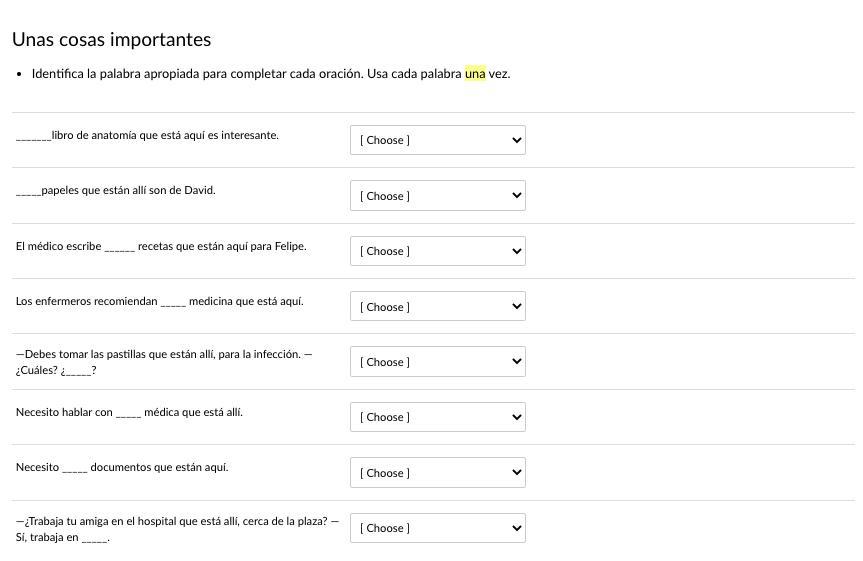This screenshot has width=863, height=561.
Task: Open Choose dropdown for 'Los enfermeros recomiendan'
Action: 437,307
